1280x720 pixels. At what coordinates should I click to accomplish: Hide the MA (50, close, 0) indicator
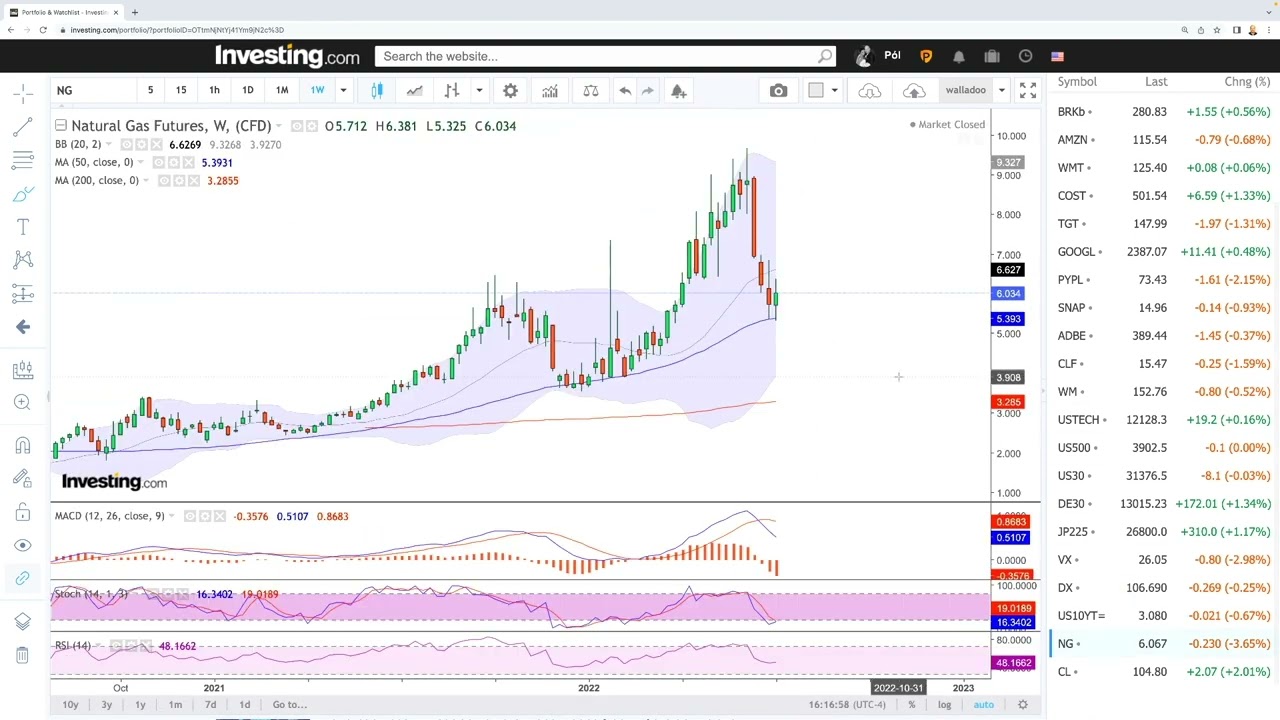(161, 162)
